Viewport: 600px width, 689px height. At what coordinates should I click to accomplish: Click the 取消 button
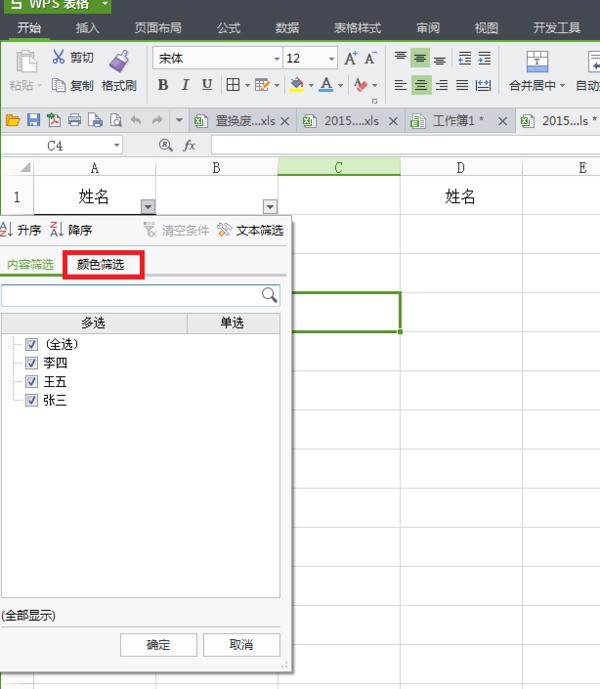(241, 645)
